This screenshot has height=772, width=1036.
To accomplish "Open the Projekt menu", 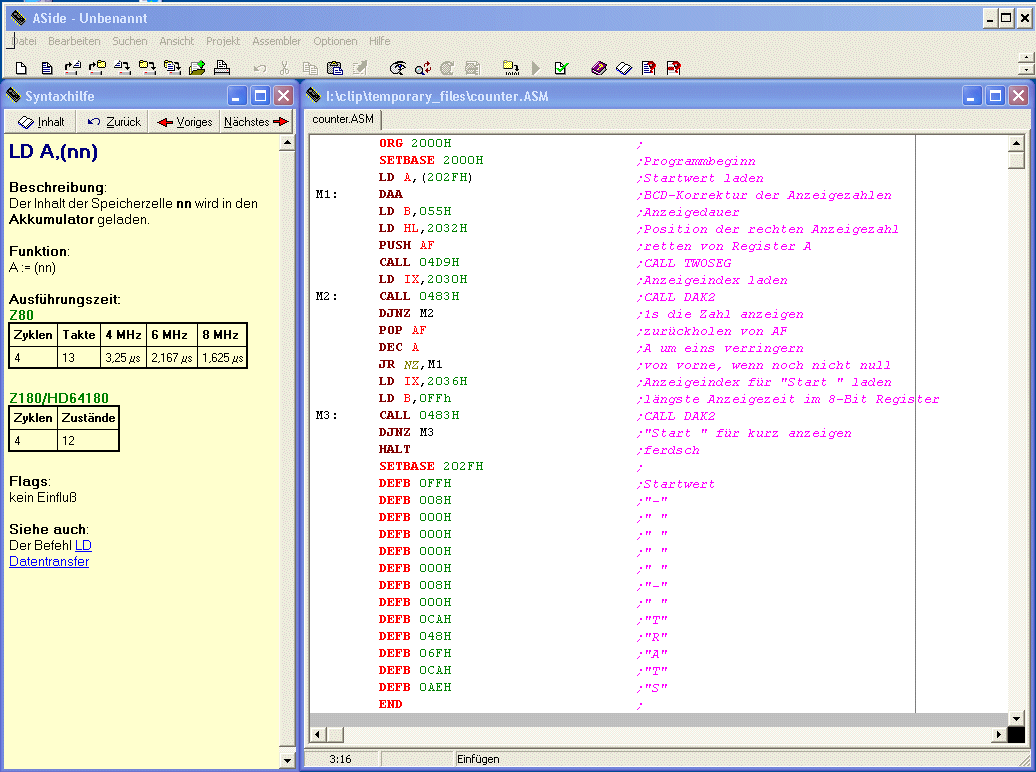I will 223,41.
